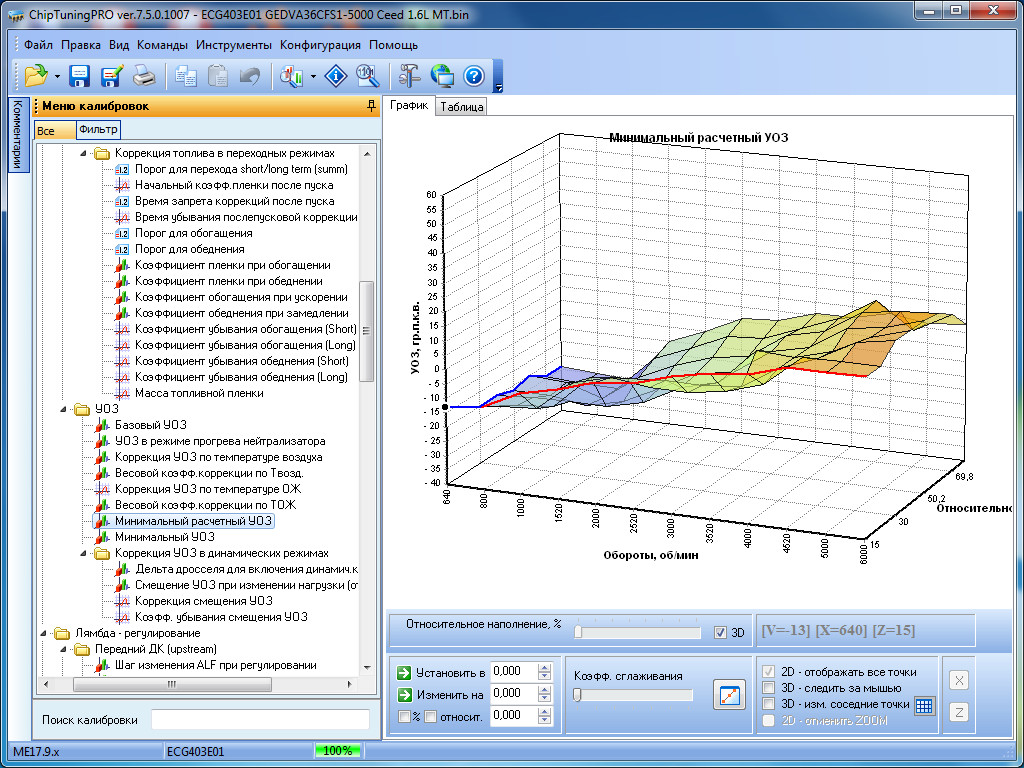Open the Инструменты menu
This screenshot has width=1024, height=768.
point(234,45)
